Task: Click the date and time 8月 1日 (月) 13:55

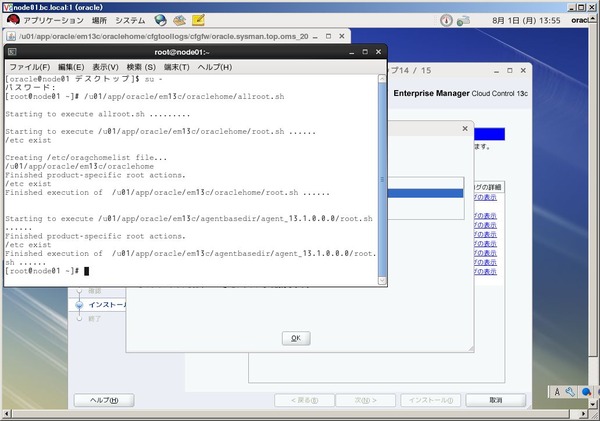Action: 526,20
